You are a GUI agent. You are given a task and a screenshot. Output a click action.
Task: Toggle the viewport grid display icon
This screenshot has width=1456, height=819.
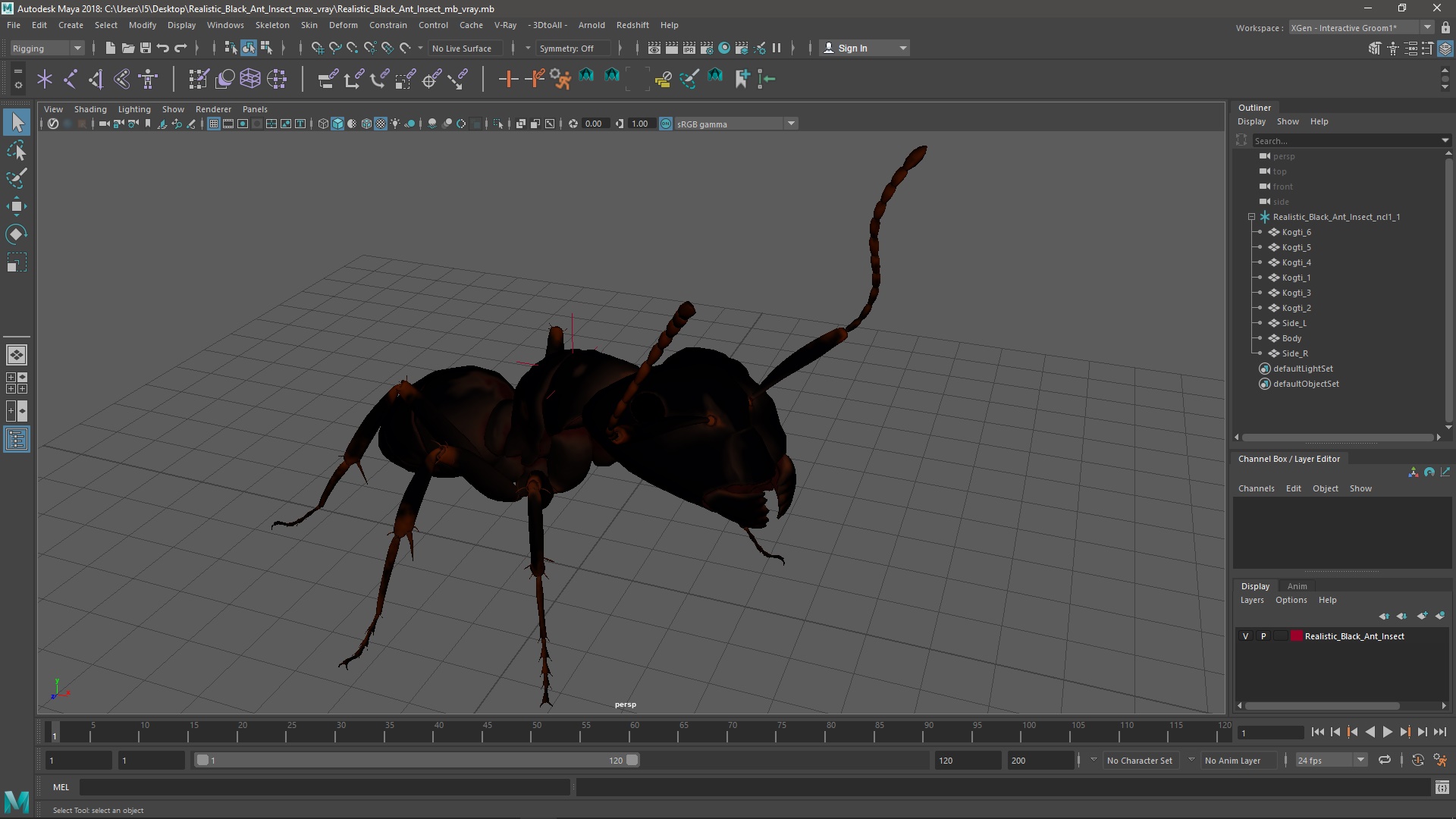coord(214,124)
